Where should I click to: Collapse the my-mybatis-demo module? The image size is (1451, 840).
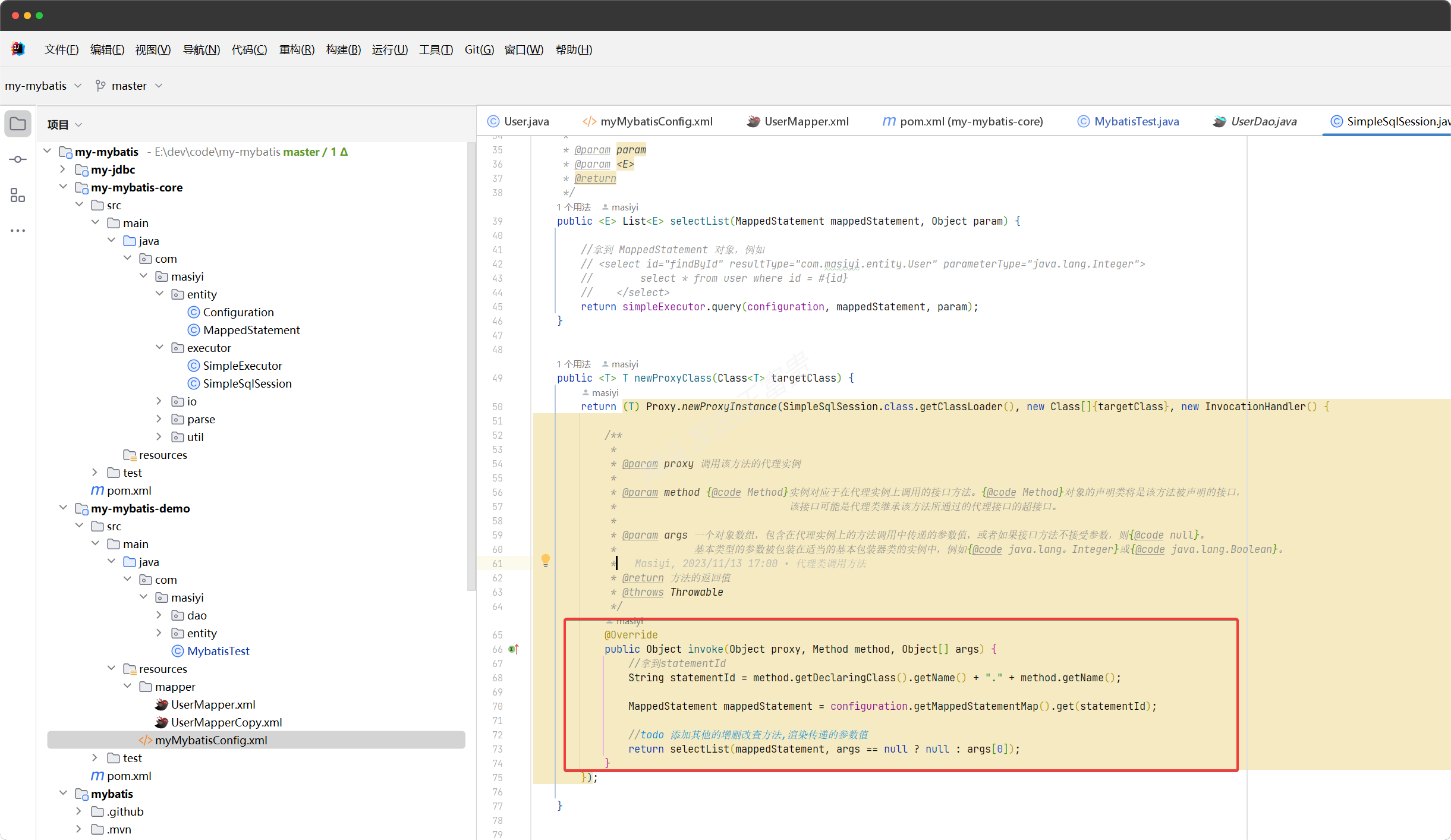pyautogui.click(x=63, y=508)
